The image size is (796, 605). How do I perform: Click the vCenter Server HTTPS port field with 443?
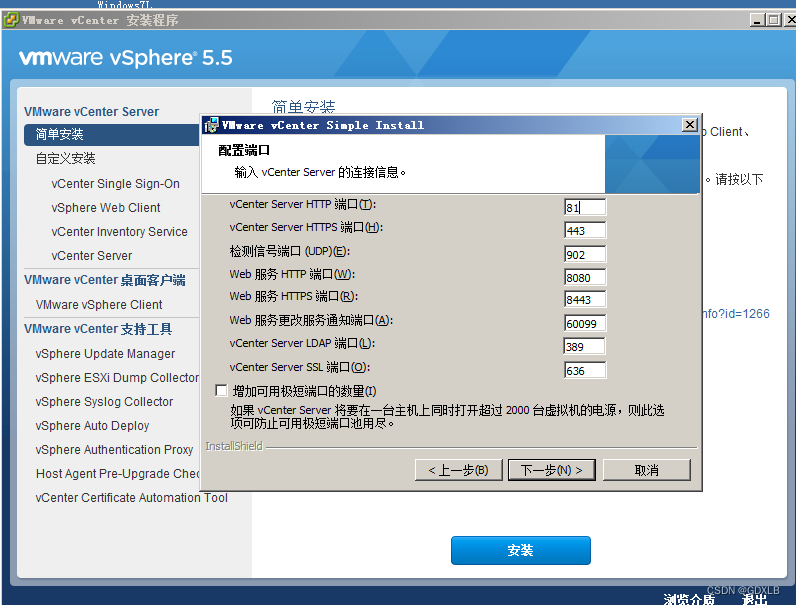pos(585,230)
